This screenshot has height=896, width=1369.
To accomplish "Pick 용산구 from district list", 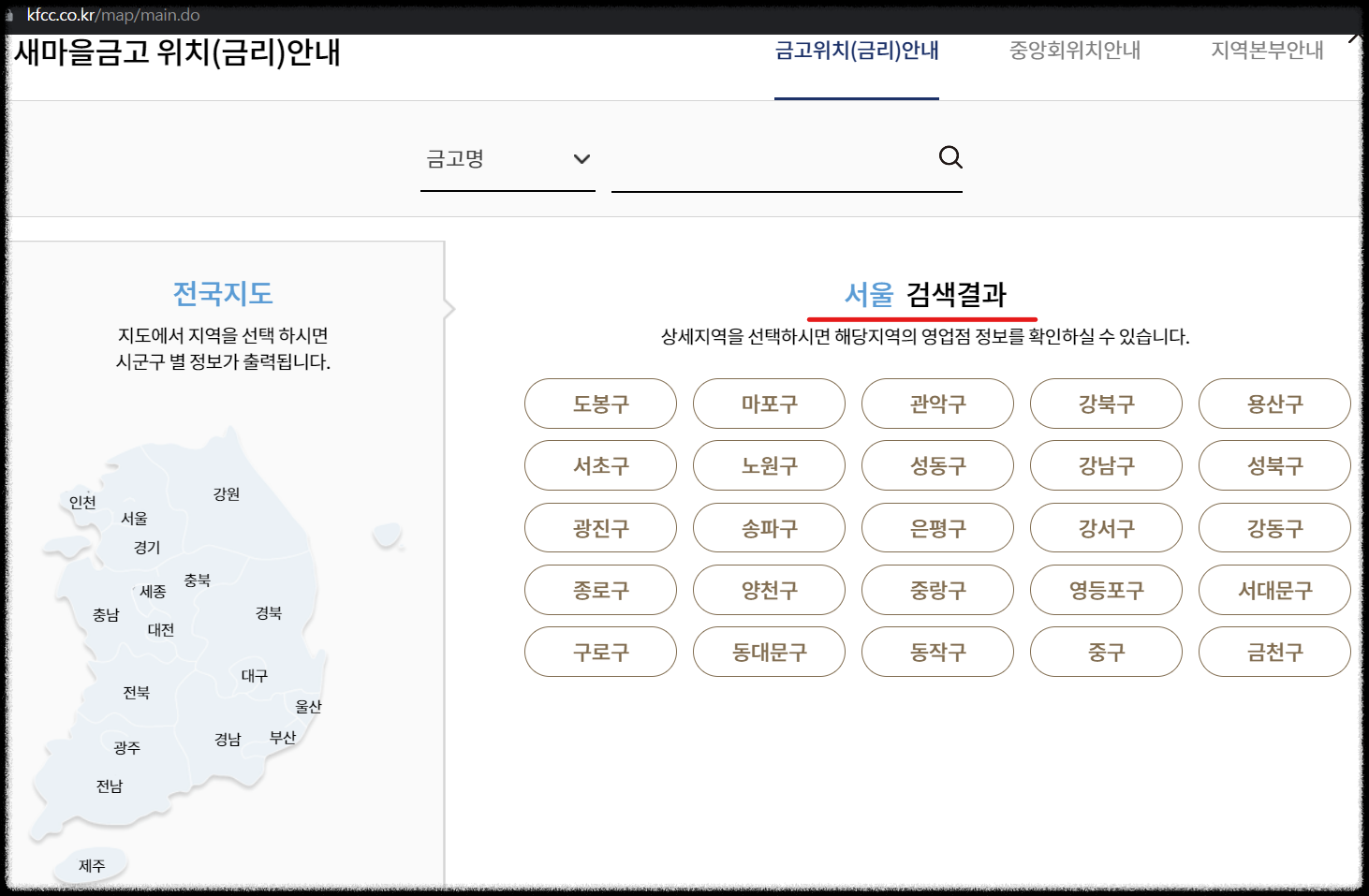I will point(1274,404).
